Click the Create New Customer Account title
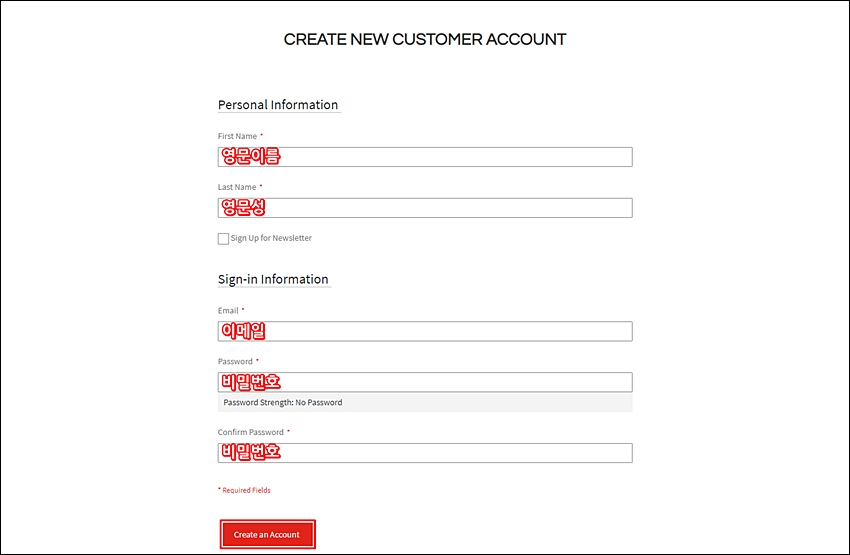850x555 pixels. click(x=425, y=40)
